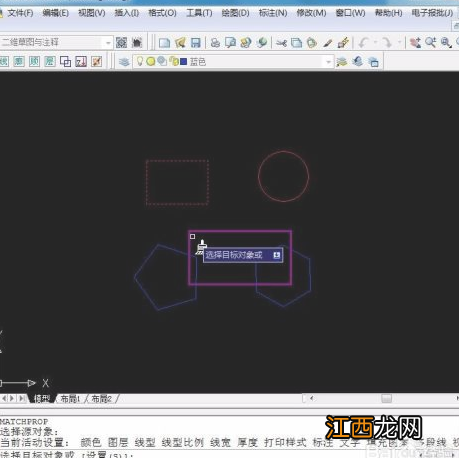459x458 pixels.
Task: Expand the Redo history dropdown arrow
Action: (x=399, y=43)
